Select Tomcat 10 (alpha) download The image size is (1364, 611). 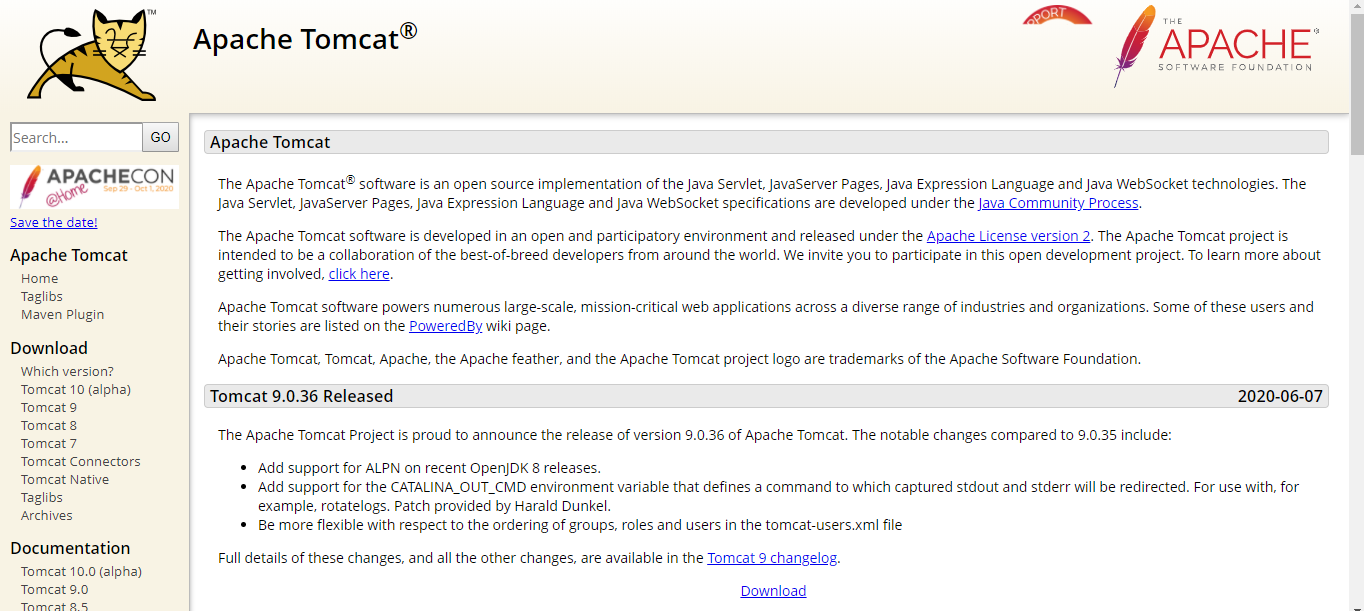75,389
